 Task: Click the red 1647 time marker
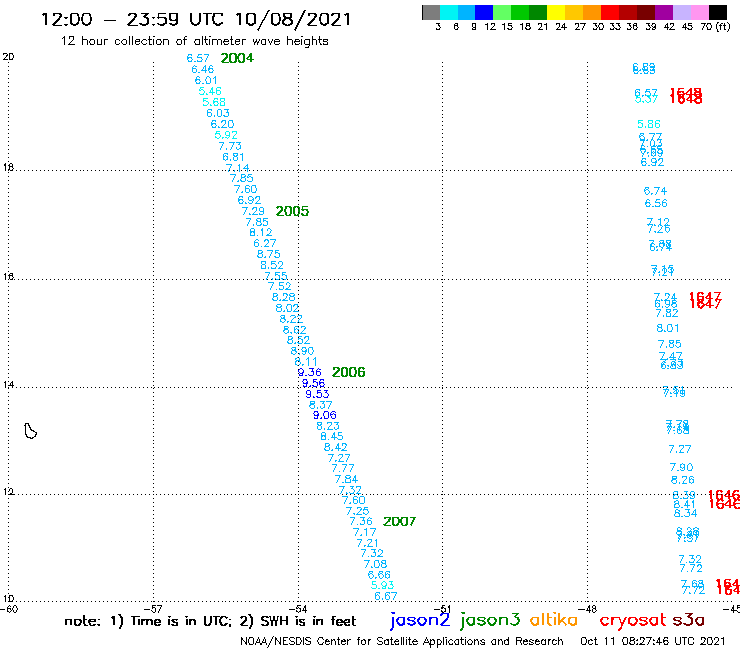[705, 300]
